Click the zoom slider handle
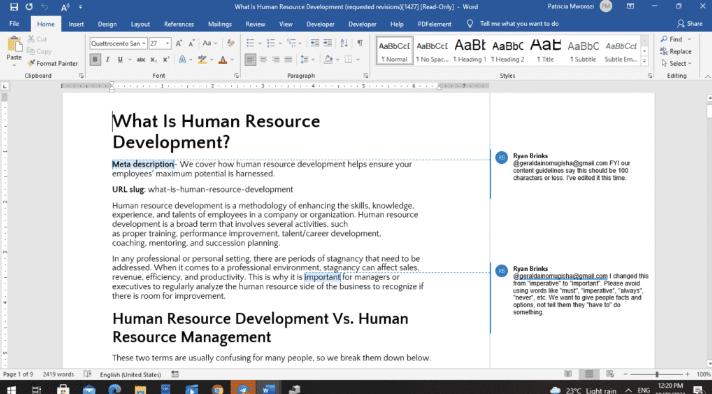This screenshot has width=712, height=394. 657,374
